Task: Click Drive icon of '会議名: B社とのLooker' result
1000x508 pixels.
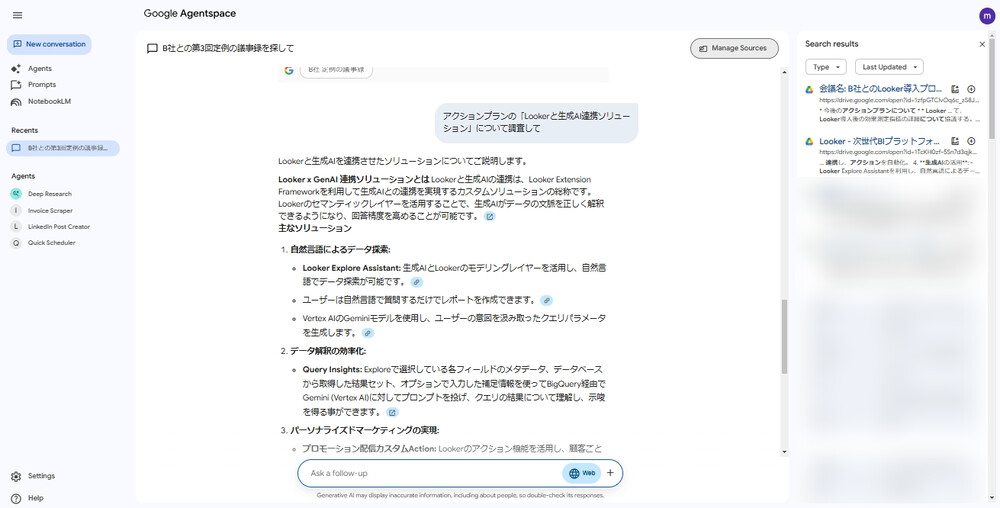Action: (x=809, y=90)
